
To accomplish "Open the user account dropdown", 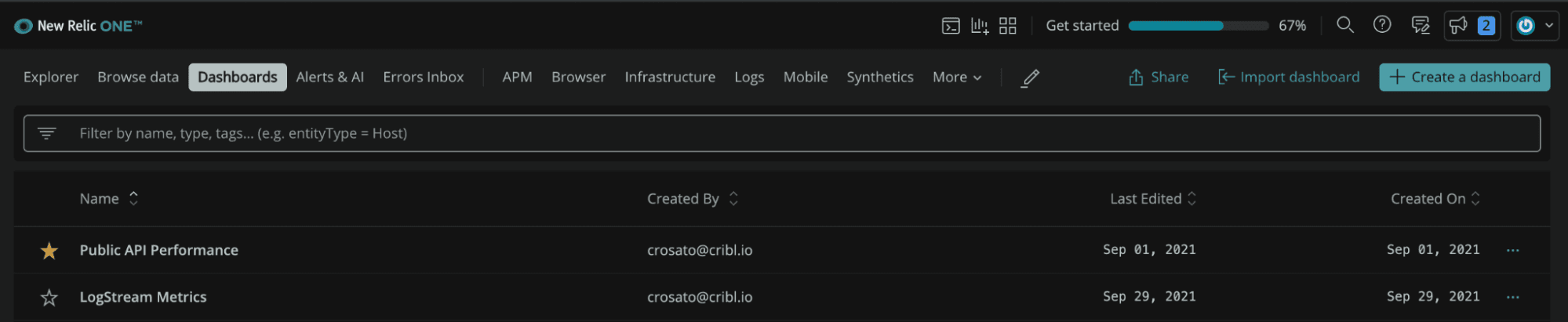I will (1534, 26).
